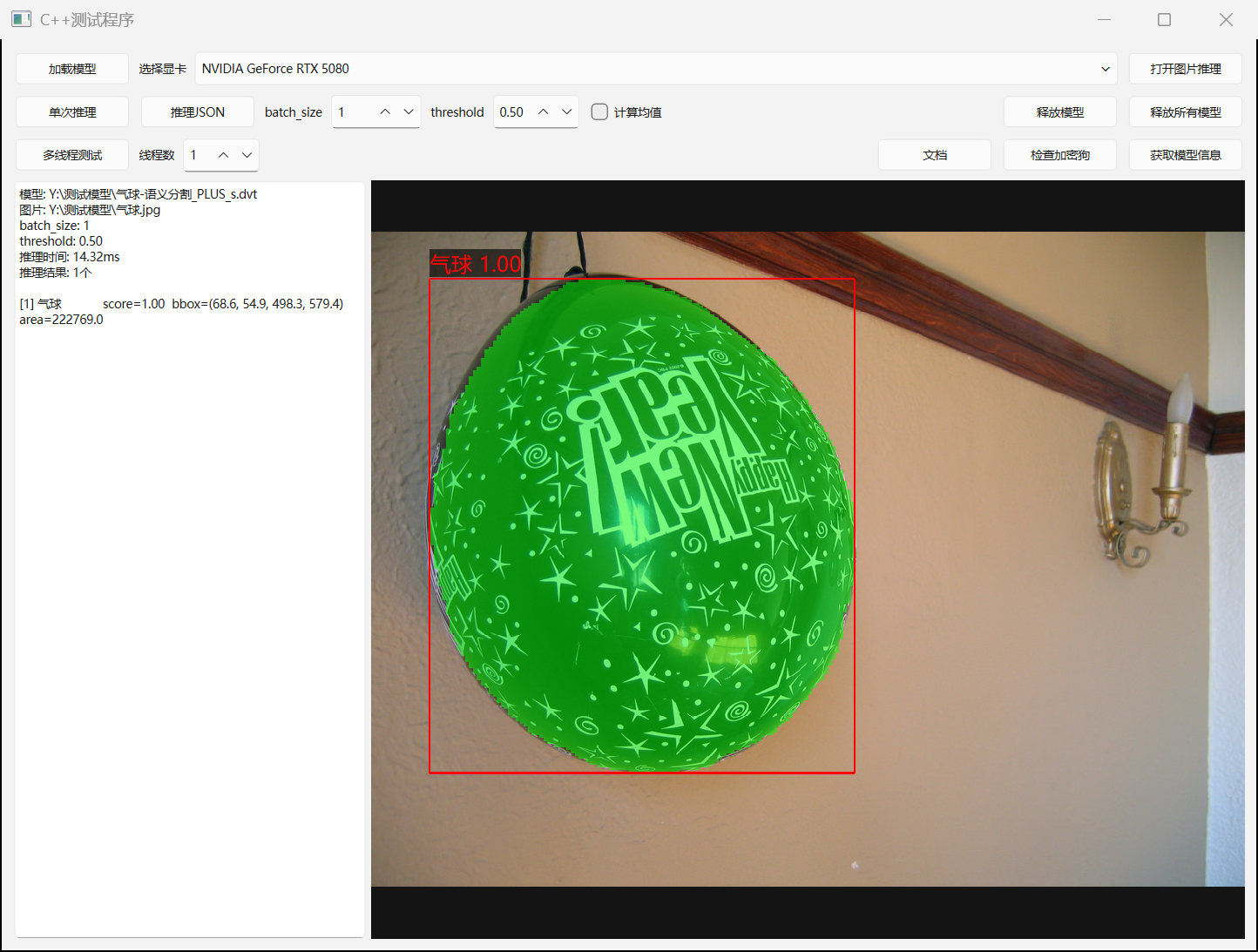Decrease batch_size with the down arrow
The height and width of the screenshot is (952, 1258).
pyautogui.click(x=409, y=112)
